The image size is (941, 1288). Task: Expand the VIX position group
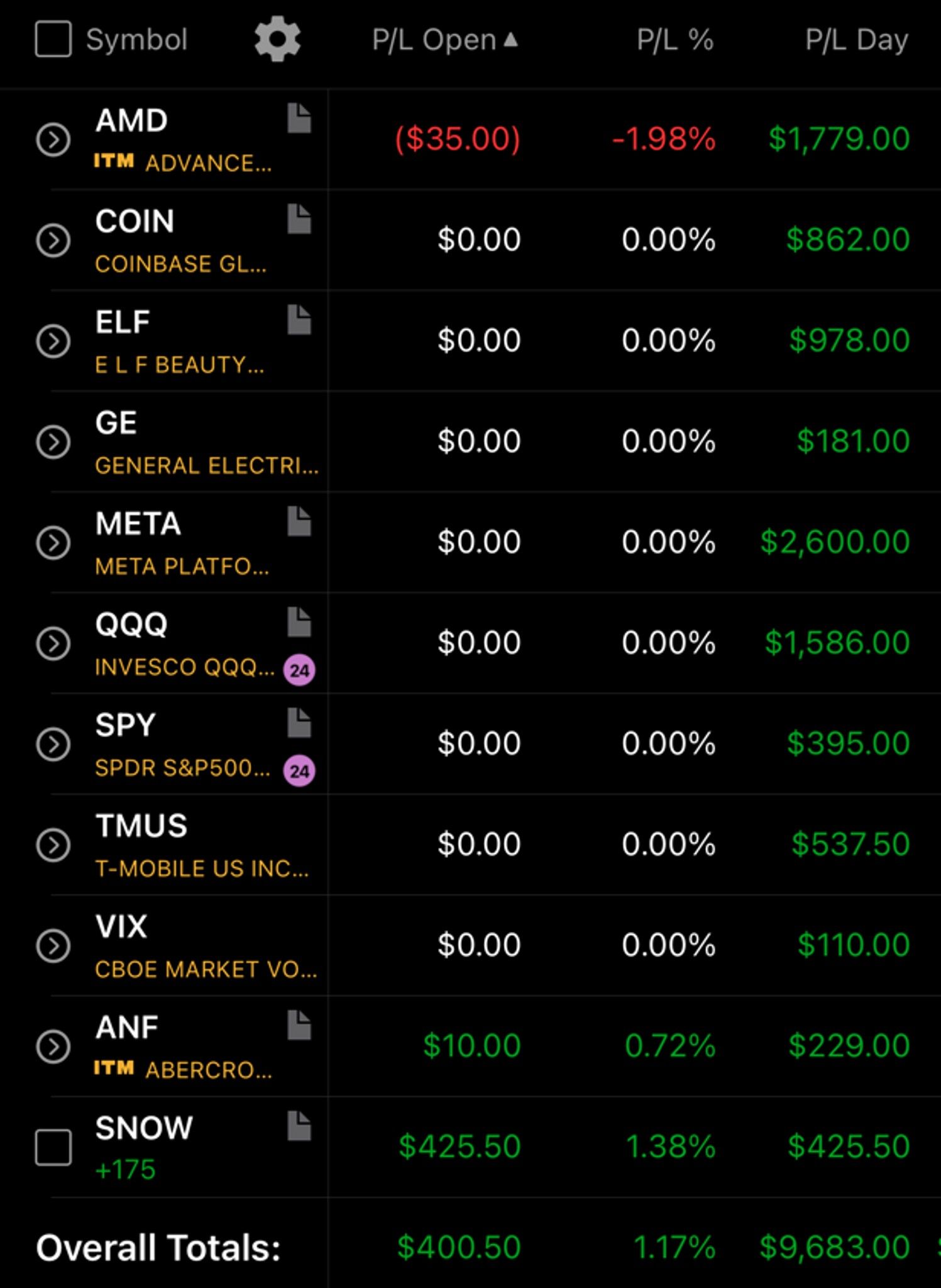[x=53, y=945]
